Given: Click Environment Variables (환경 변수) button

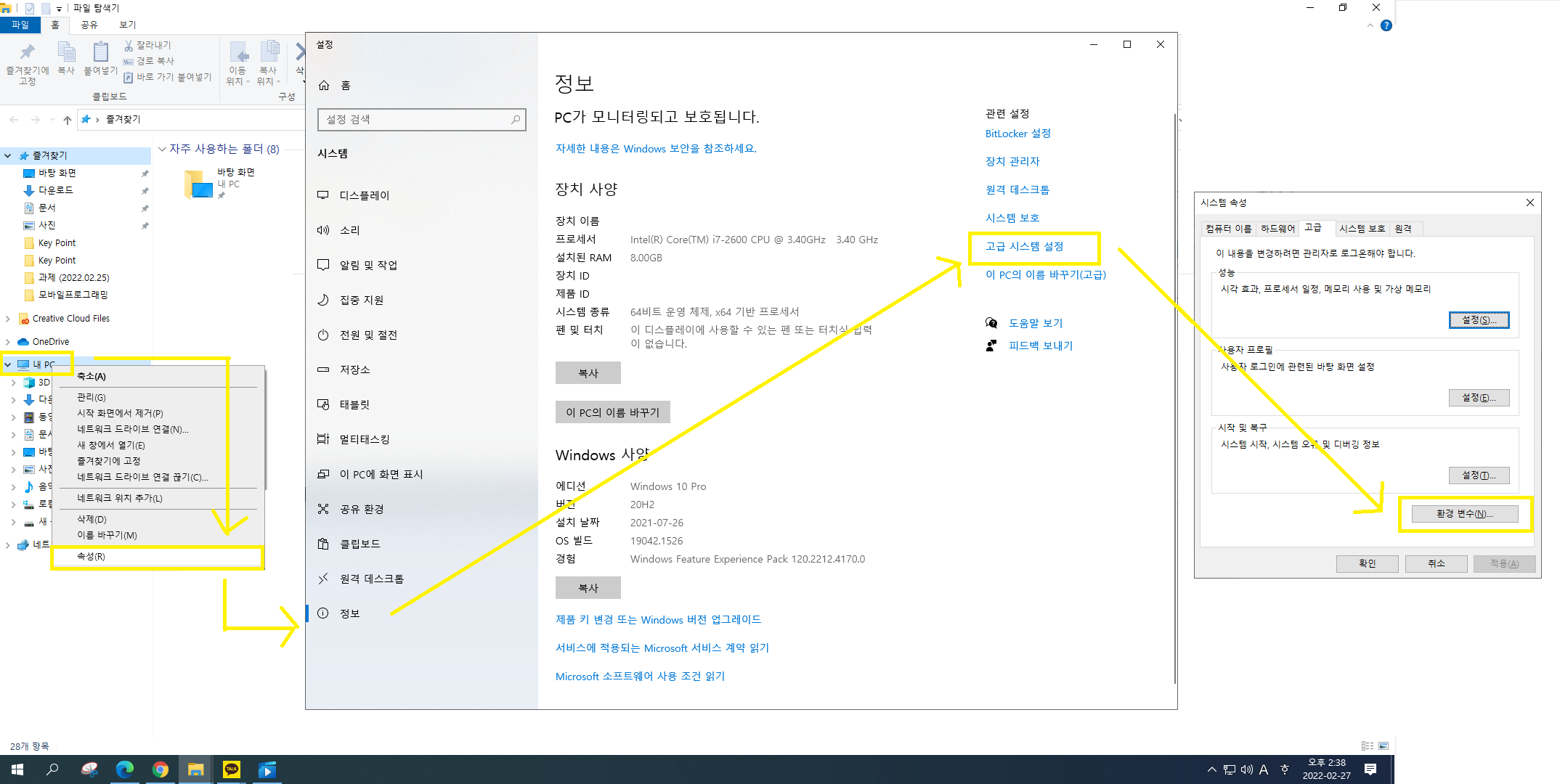Looking at the screenshot, I should click(1464, 514).
